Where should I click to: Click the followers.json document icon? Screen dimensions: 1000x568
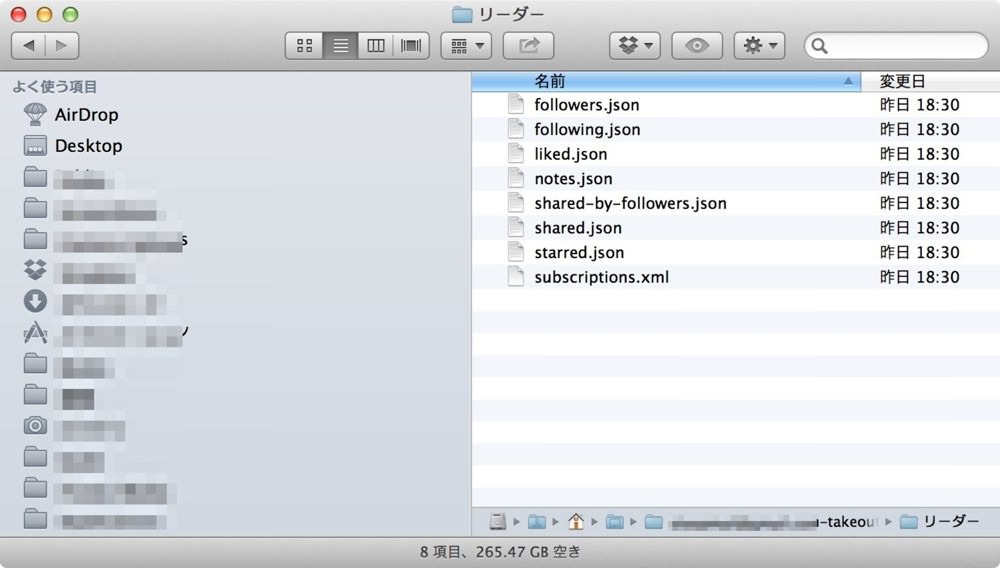point(516,104)
